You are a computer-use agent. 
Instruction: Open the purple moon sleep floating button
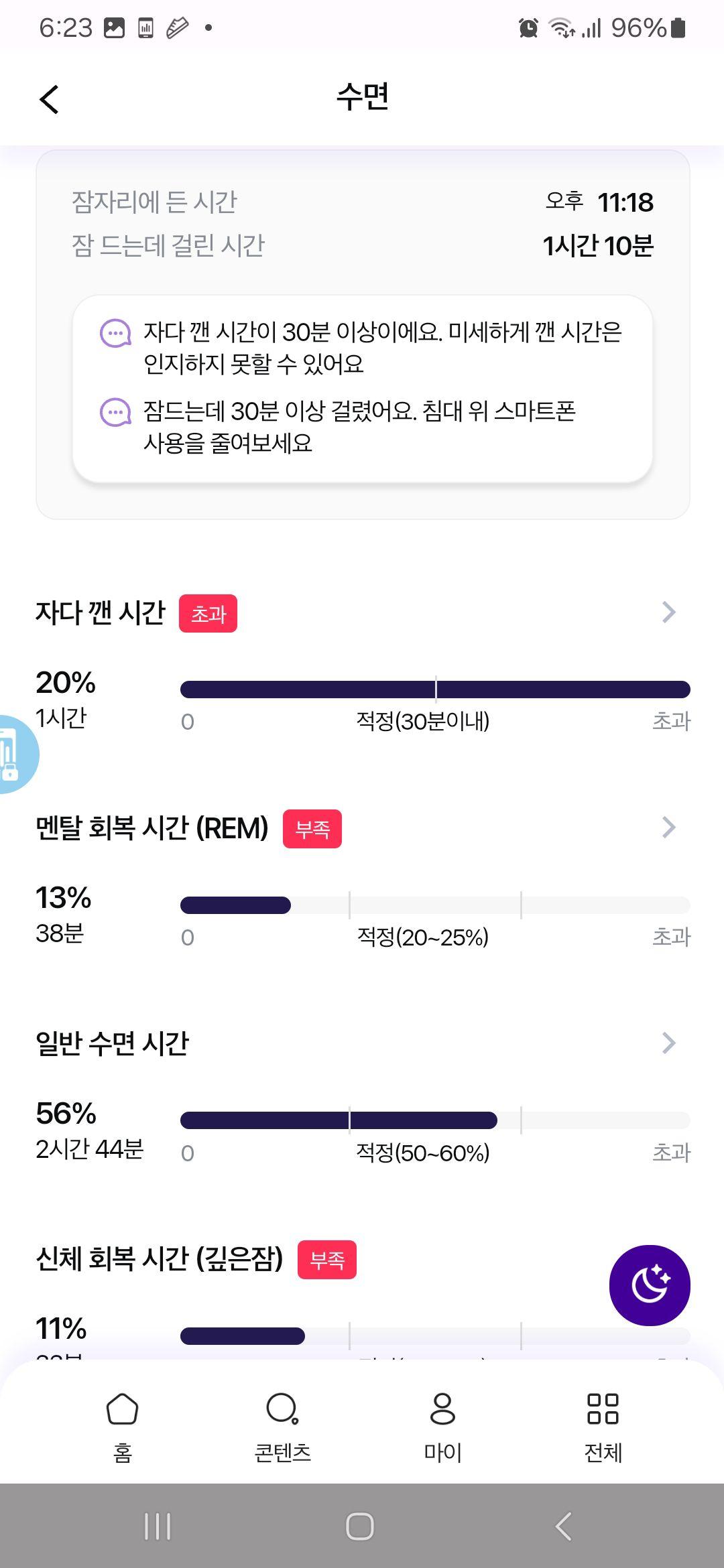pyautogui.click(x=649, y=1285)
